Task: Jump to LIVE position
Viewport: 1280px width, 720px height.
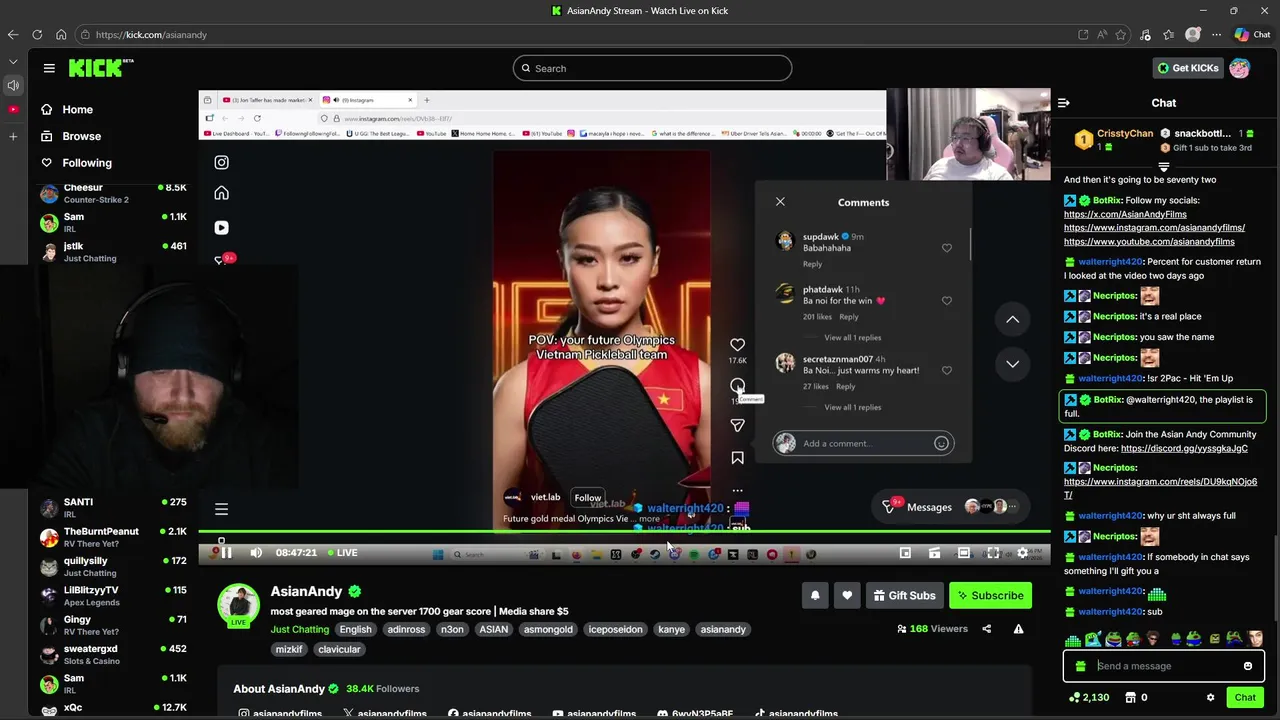Action: pos(341,552)
